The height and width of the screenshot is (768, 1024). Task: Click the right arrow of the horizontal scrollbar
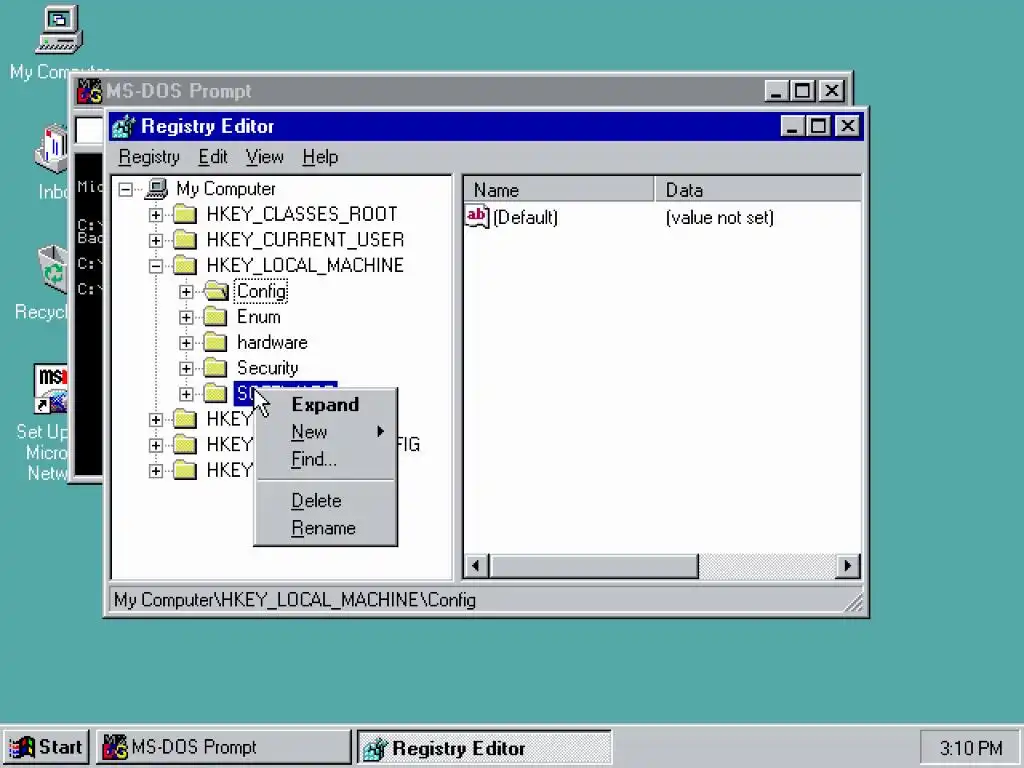tap(848, 566)
